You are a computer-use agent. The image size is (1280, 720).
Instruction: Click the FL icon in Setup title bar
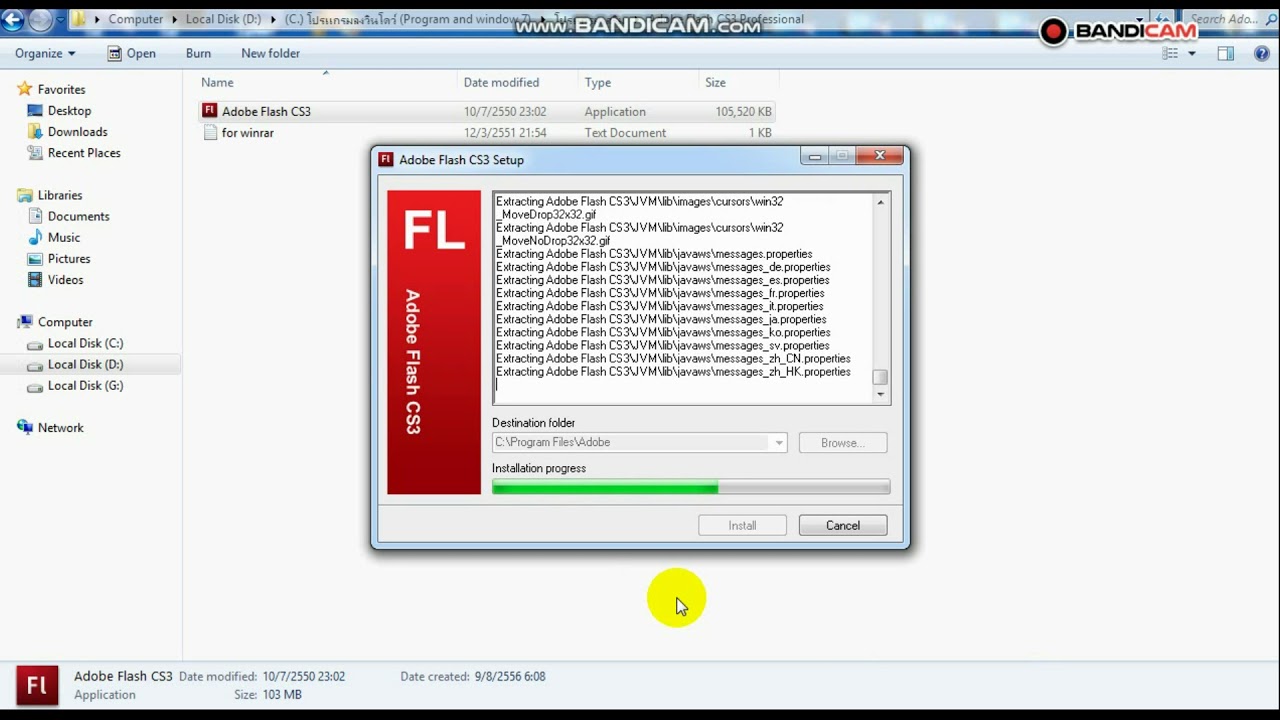pos(386,159)
